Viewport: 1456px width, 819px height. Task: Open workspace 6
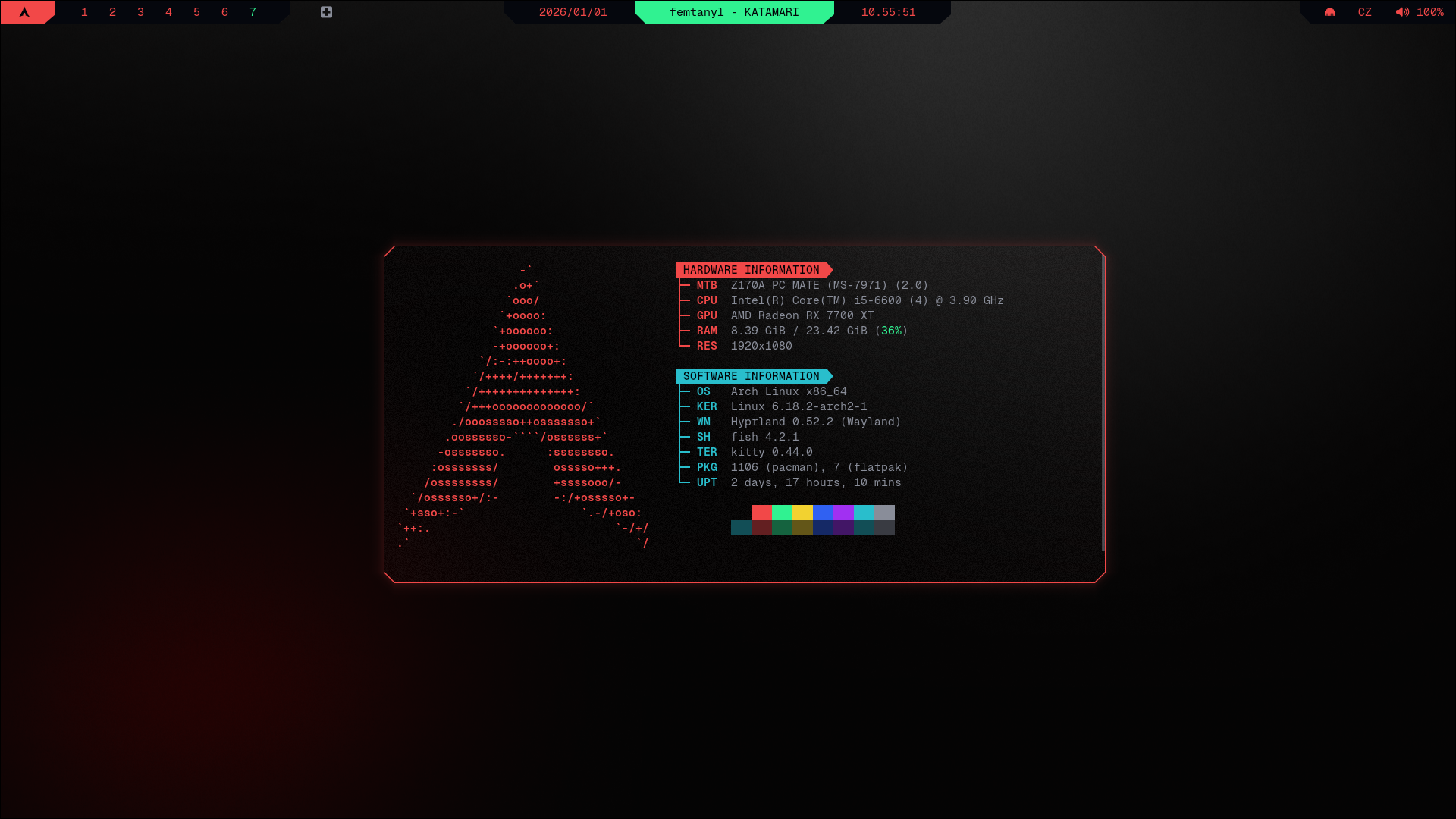(x=224, y=12)
